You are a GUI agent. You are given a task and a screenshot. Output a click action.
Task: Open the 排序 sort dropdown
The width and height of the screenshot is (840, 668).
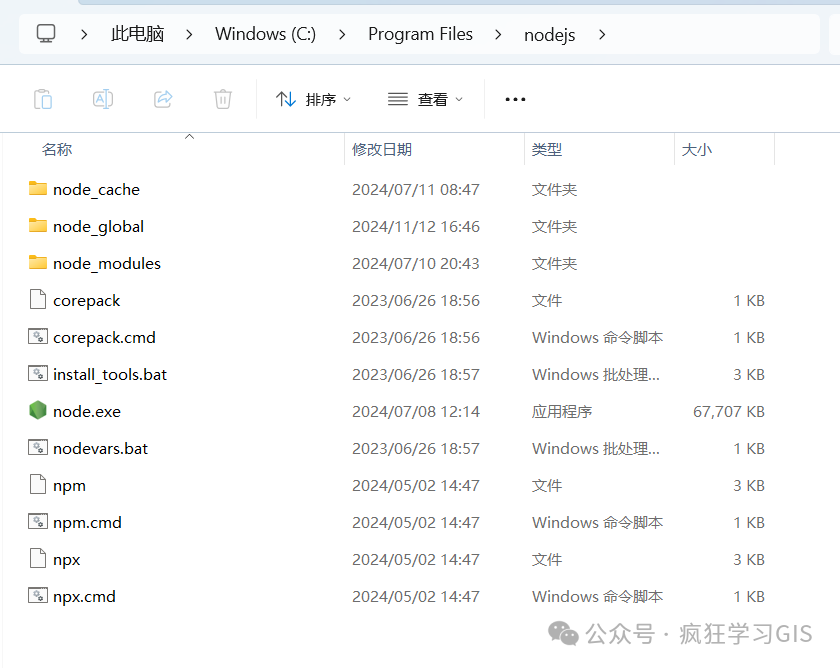(314, 99)
